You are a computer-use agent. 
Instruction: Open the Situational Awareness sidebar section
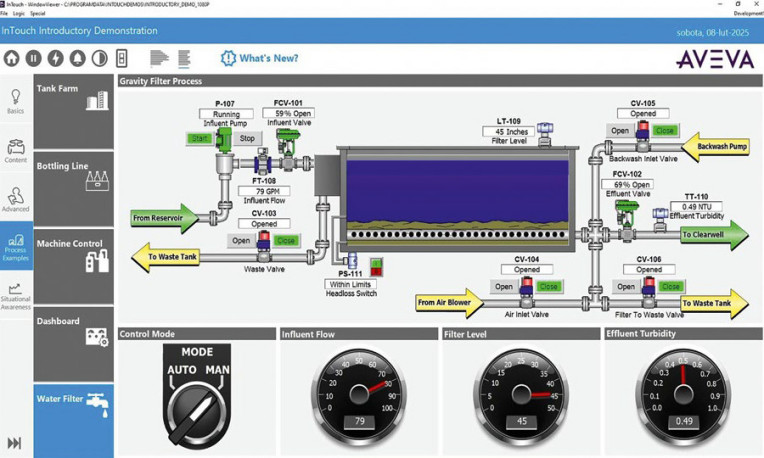(x=16, y=296)
